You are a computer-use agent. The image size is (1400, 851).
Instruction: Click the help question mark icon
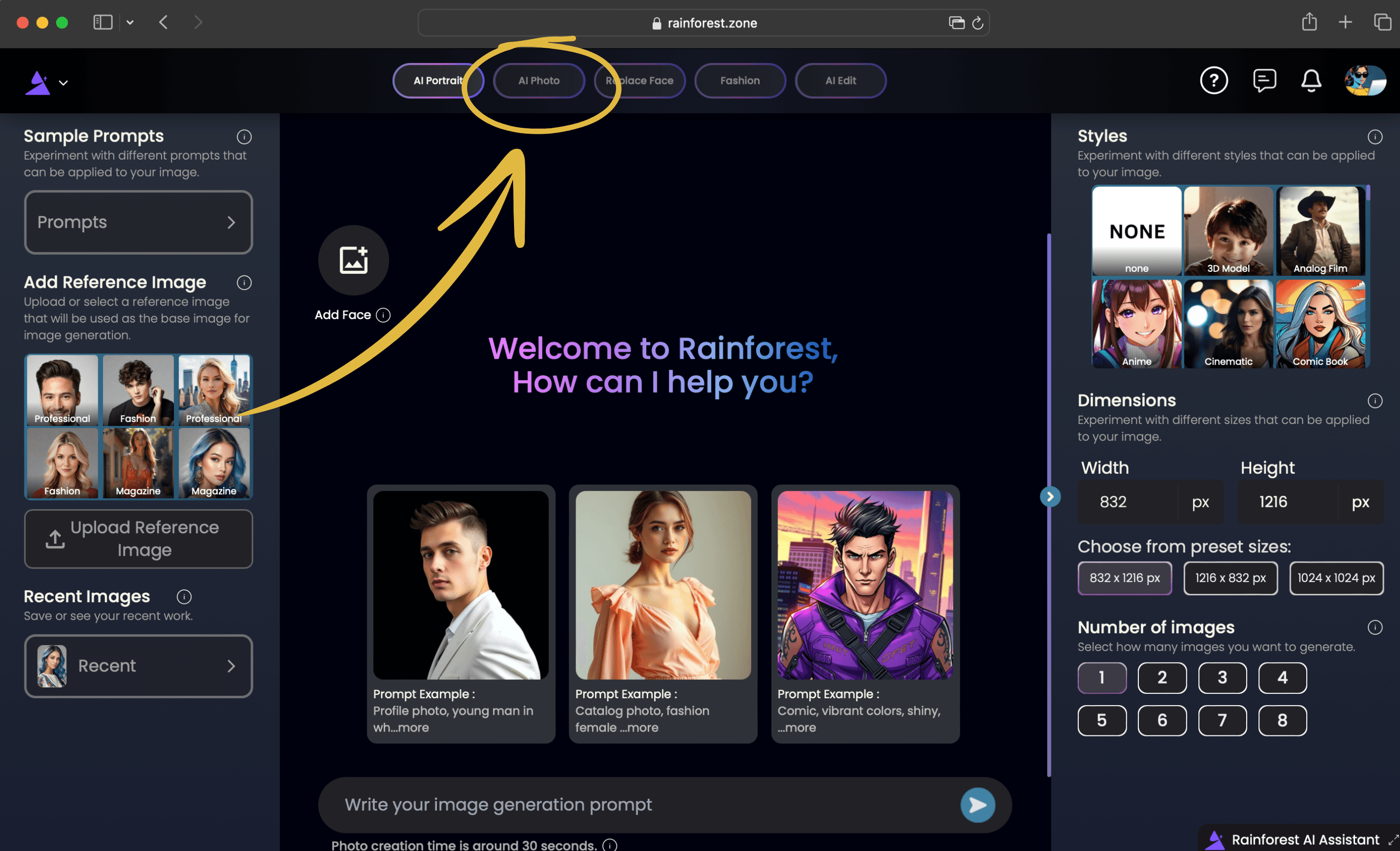coord(1213,80)
